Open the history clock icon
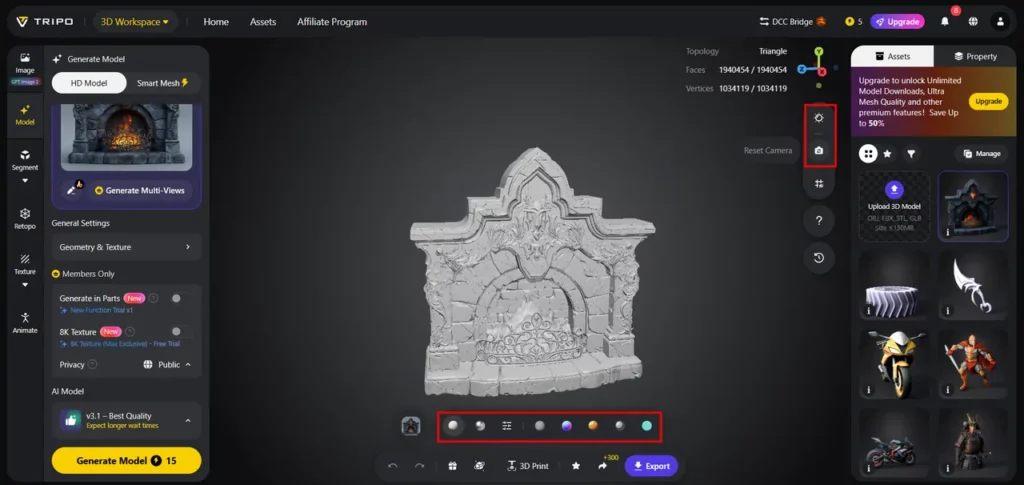 819,258
